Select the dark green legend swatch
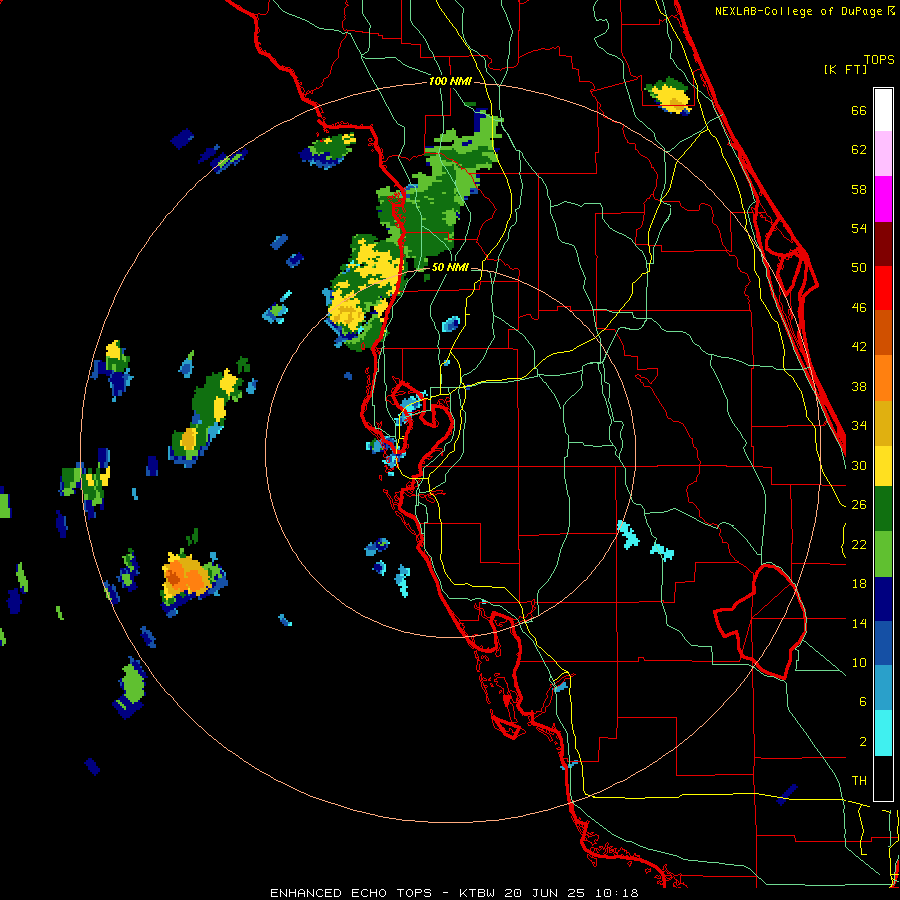 [883, 509]
